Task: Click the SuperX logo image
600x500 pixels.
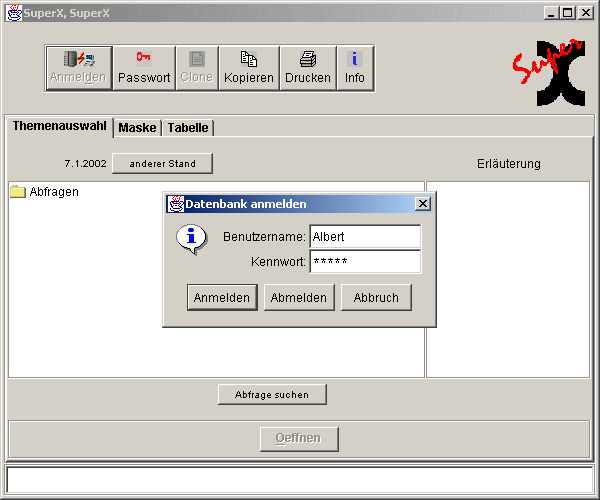Action: coord(549,72)
